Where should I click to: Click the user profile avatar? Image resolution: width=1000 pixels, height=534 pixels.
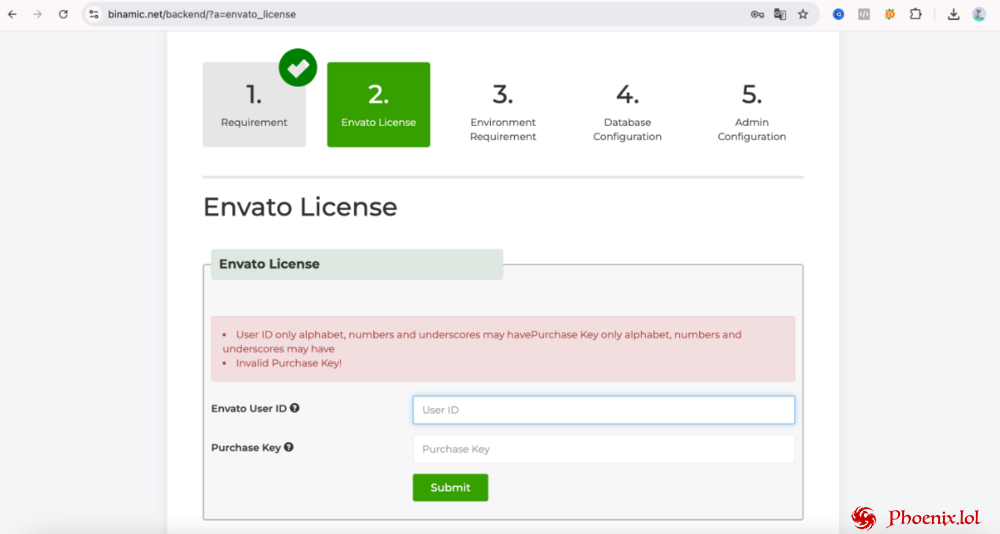(979, 14)
